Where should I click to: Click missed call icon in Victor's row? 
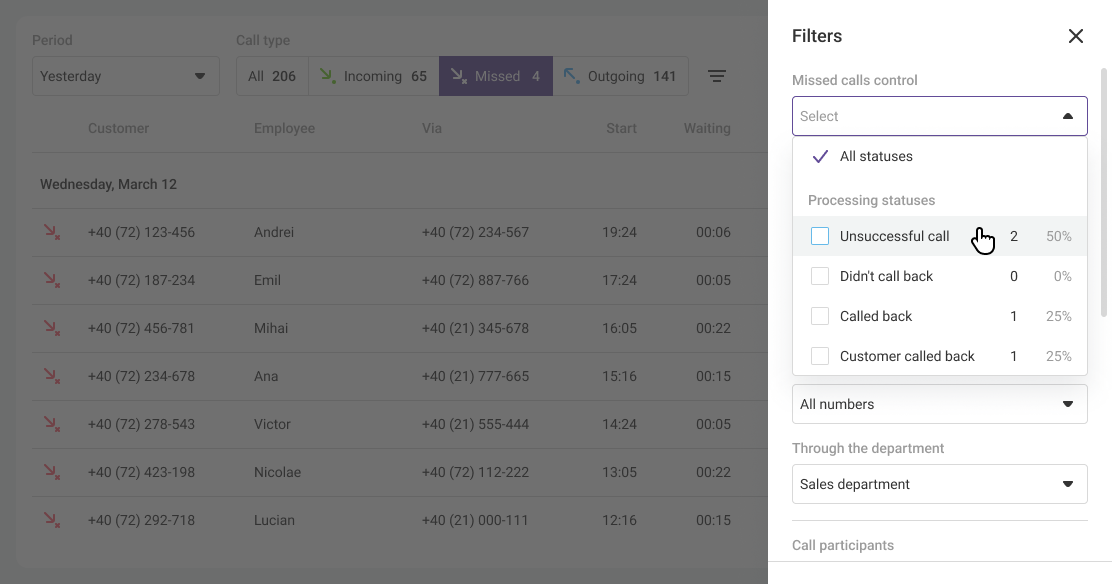click(x=51, y=424)
